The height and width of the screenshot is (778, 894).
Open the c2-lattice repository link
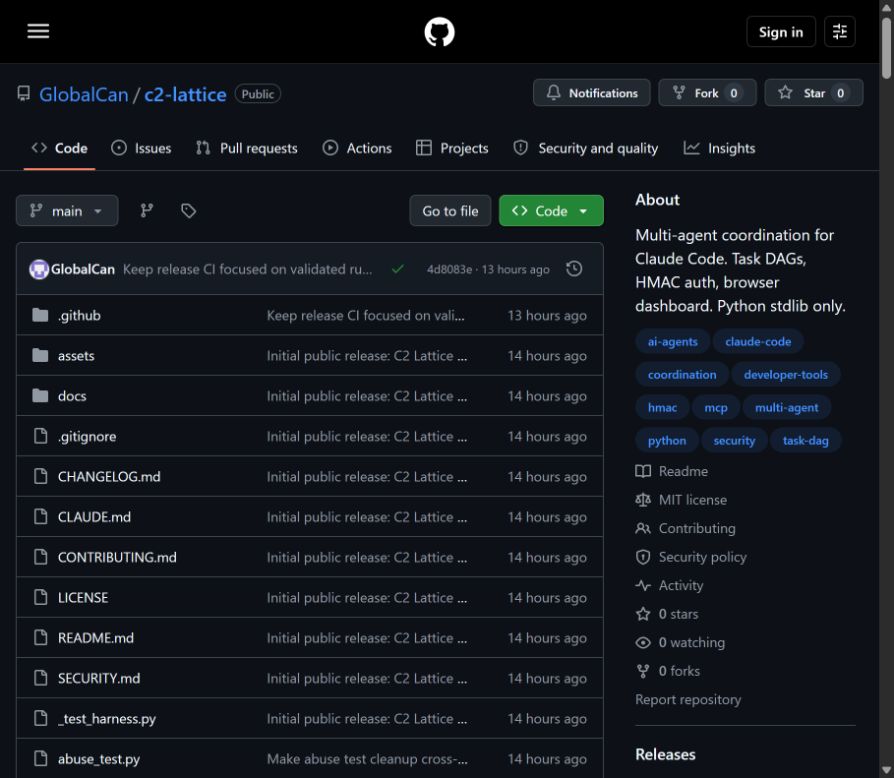pyautogui.click(x=185, y=94)
